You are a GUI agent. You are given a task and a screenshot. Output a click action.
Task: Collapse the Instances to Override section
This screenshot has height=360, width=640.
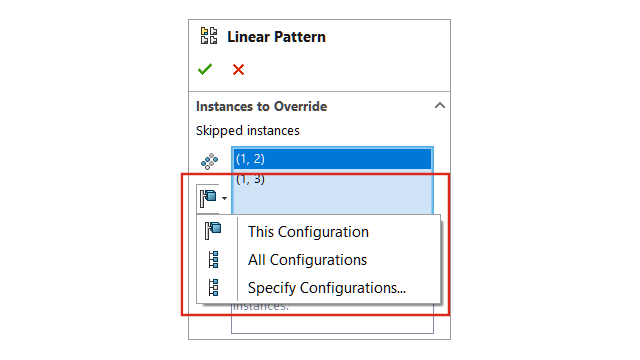[440, 106]
